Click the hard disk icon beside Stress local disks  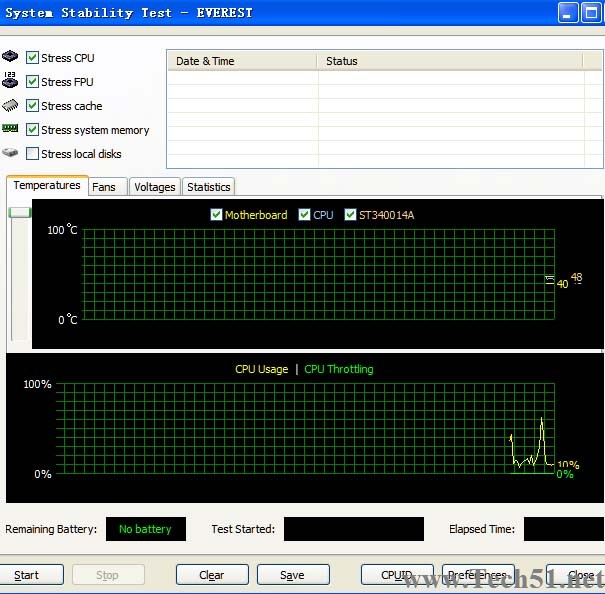tap(10, 153)
